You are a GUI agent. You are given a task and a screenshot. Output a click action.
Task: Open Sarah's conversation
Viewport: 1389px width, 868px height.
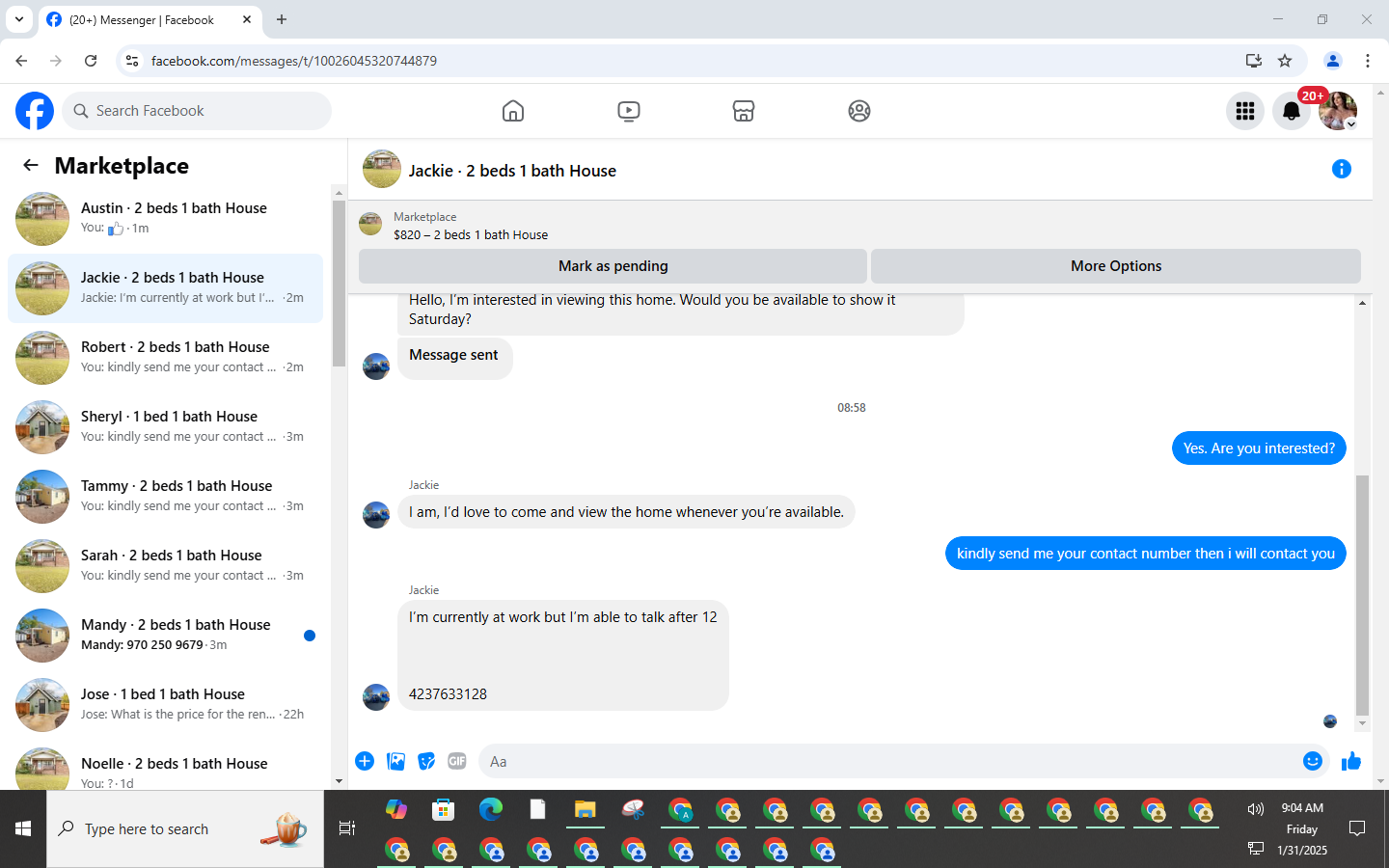(x=165, y=566)
